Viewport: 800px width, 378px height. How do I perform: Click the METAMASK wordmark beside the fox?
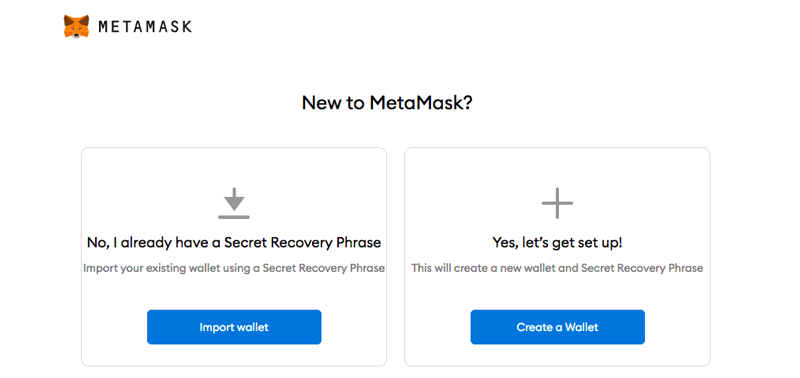[145, 27]
